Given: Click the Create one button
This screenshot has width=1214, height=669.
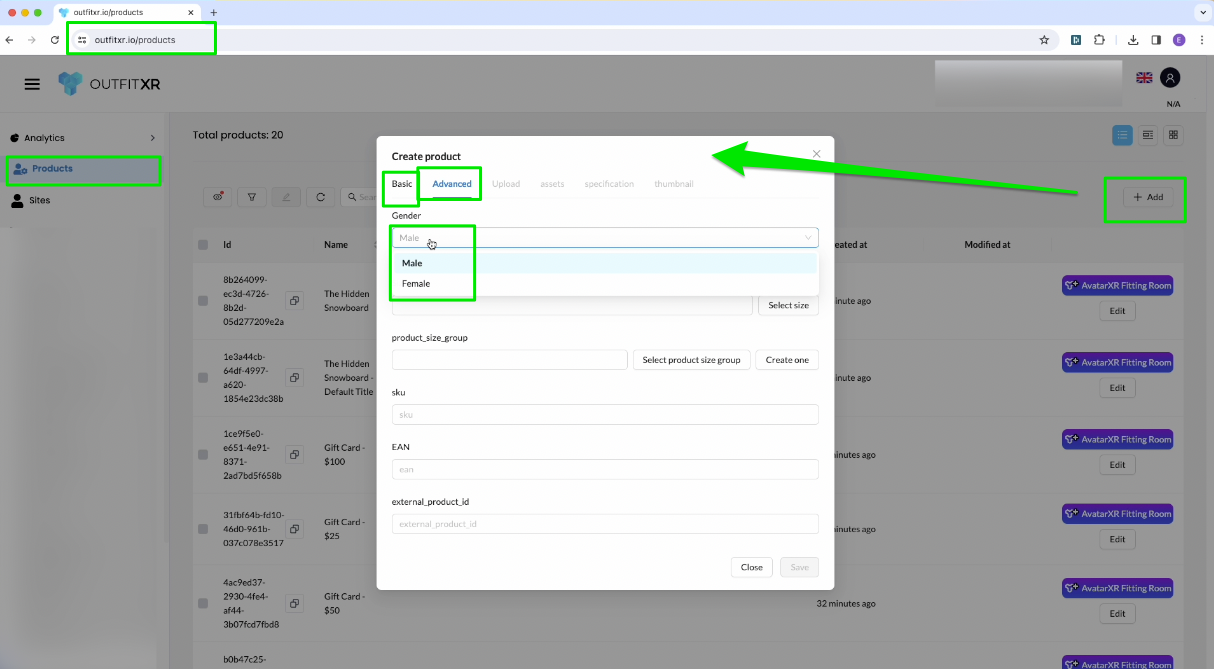Looking at the screenshot, I should click(x=787, y=360).
